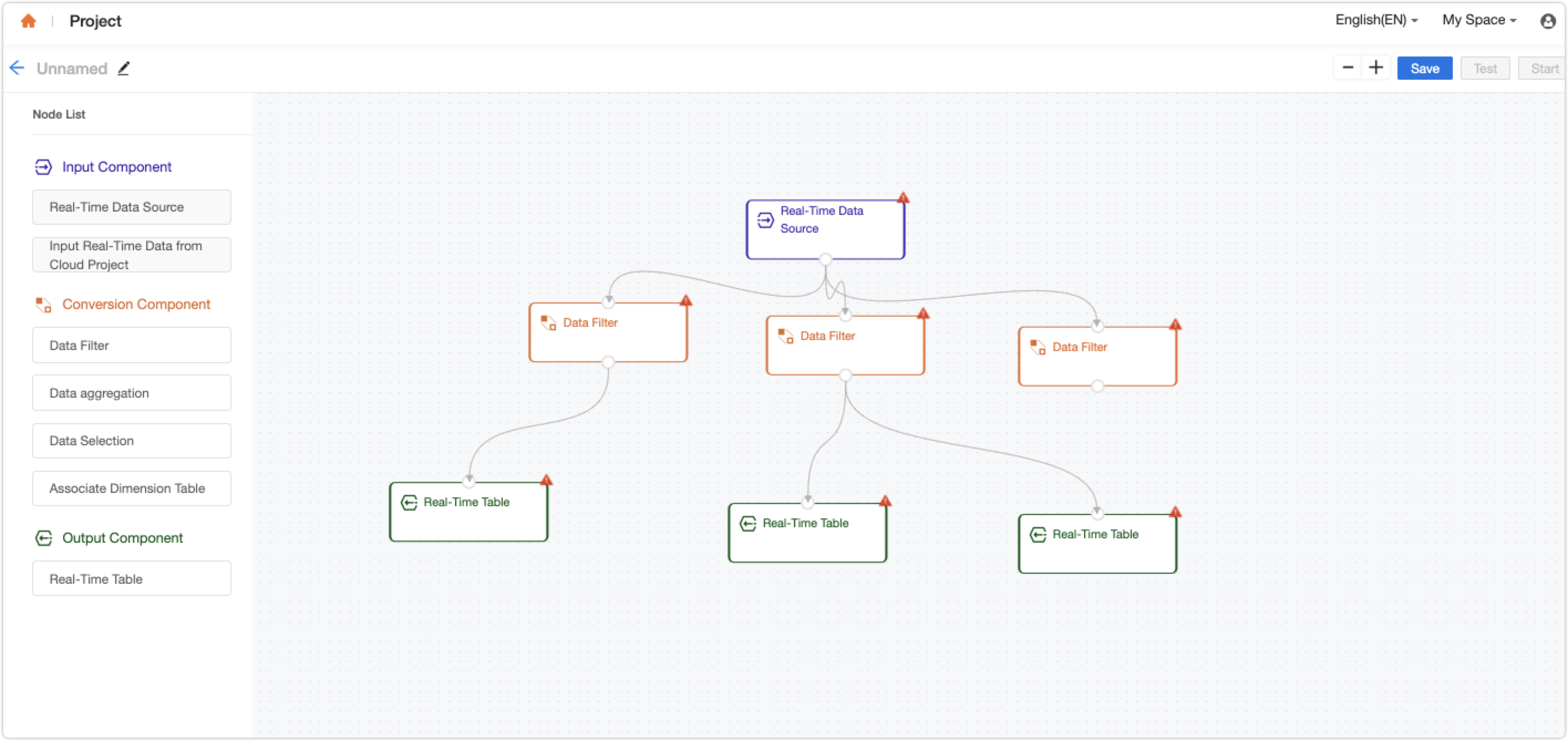Click the zoom in plus icon

[1376, 68]
